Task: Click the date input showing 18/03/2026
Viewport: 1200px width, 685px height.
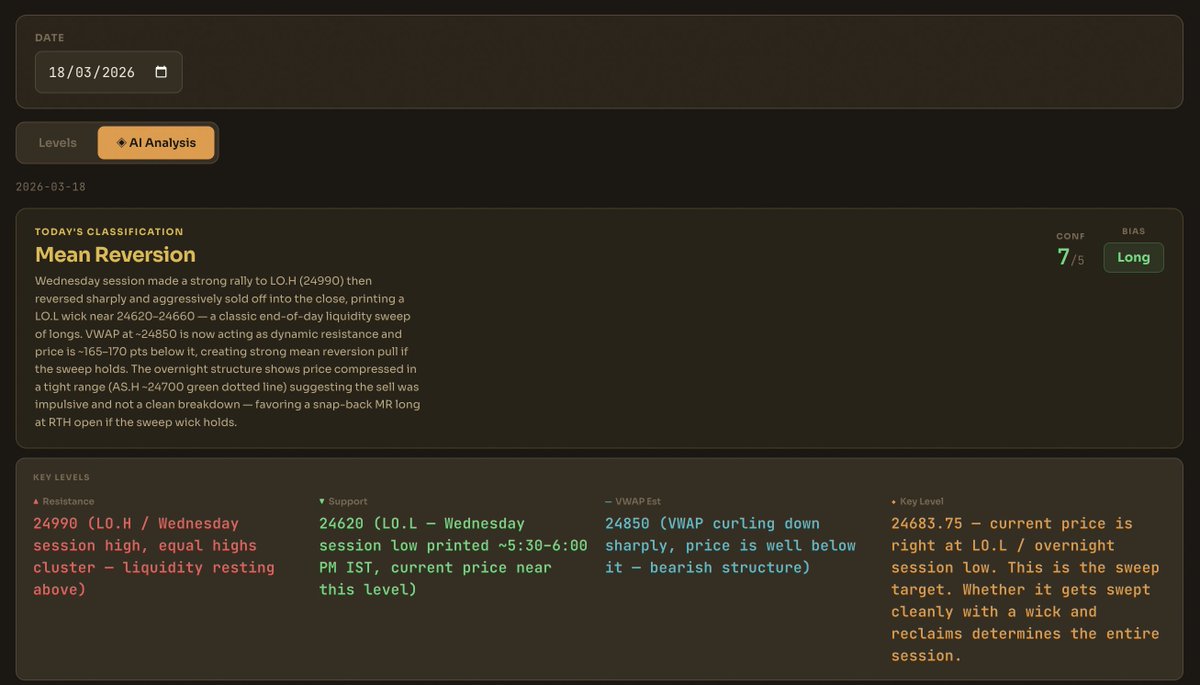Action: pos(109,72)
